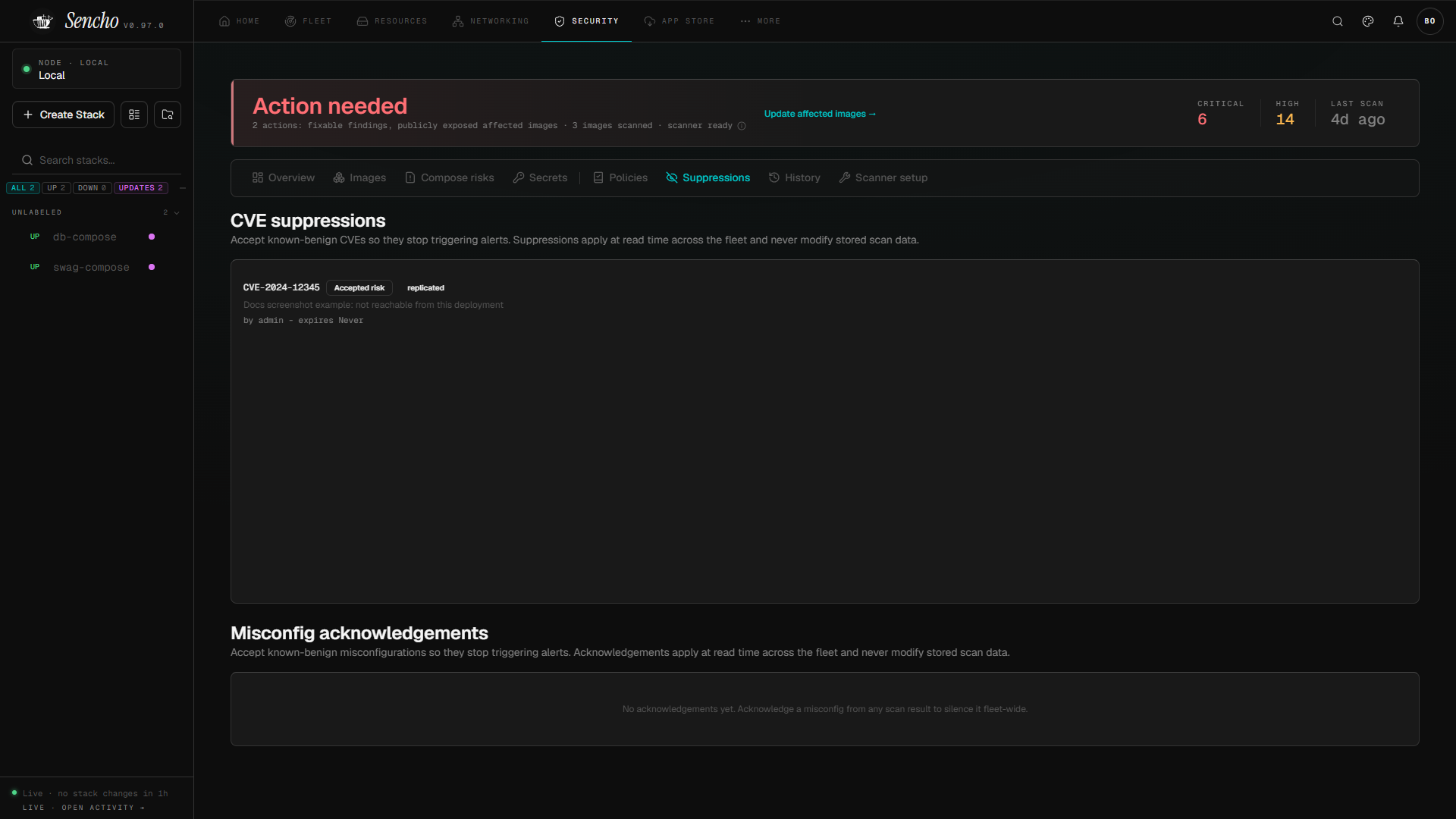Screen dimensions: 1456x819
Task: Open the Node Local selector
Action: (x=96, y=69)
